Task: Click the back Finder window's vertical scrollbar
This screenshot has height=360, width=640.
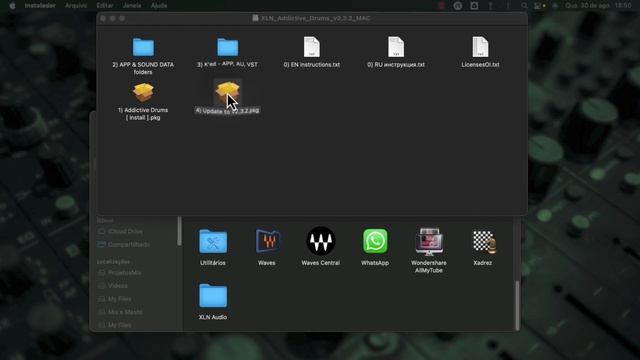Action: [518, 305]
